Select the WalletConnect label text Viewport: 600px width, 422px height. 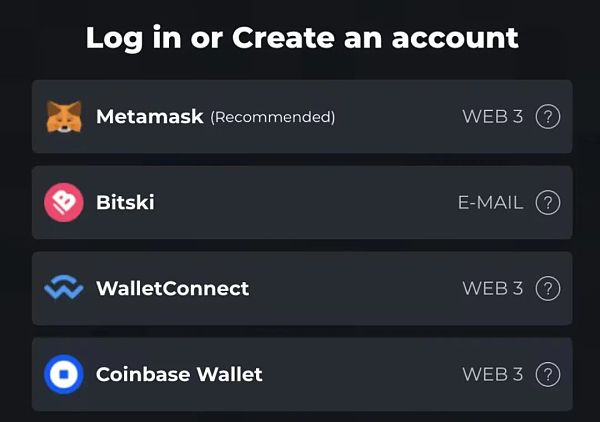click(172, 289)
